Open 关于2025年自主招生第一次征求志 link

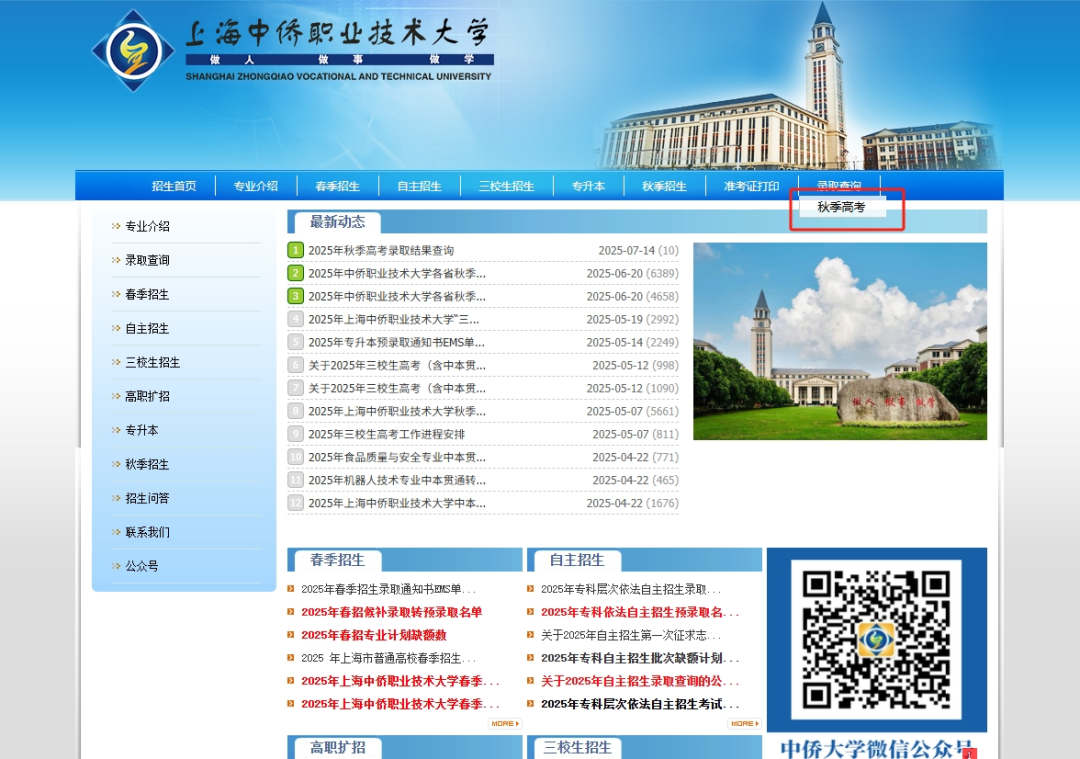coord(631,634)
